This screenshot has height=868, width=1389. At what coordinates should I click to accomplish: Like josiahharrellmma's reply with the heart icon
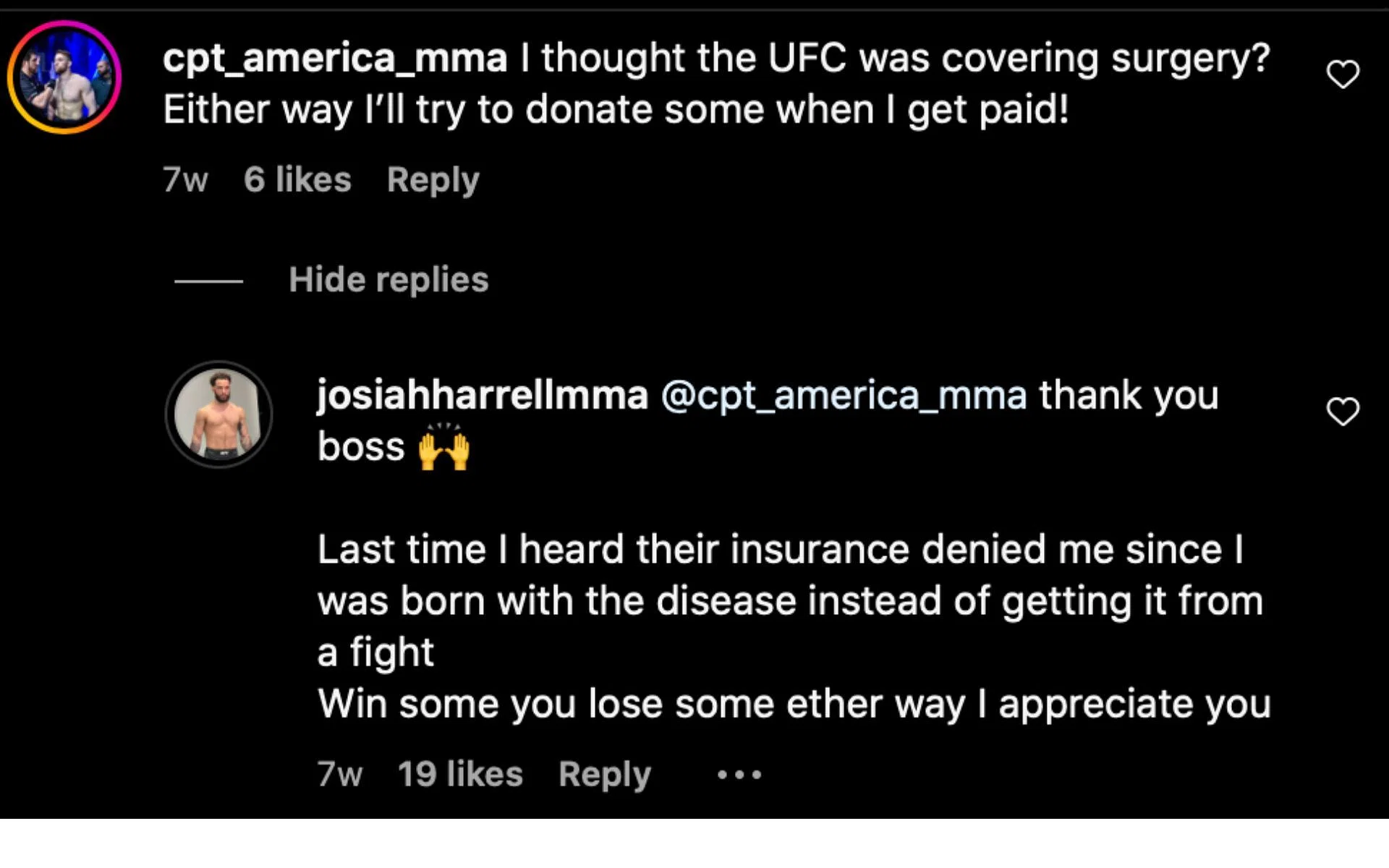[1343, 412]
